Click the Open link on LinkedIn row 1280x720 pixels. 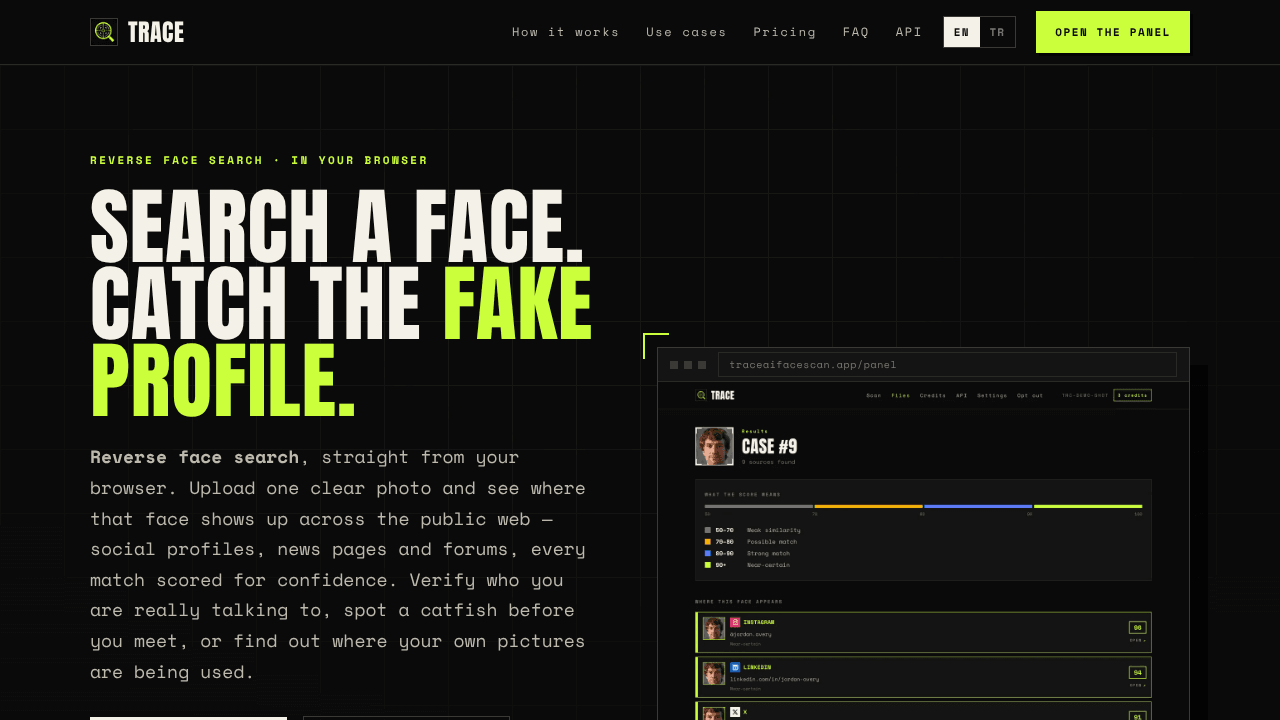coord(1138,685)
